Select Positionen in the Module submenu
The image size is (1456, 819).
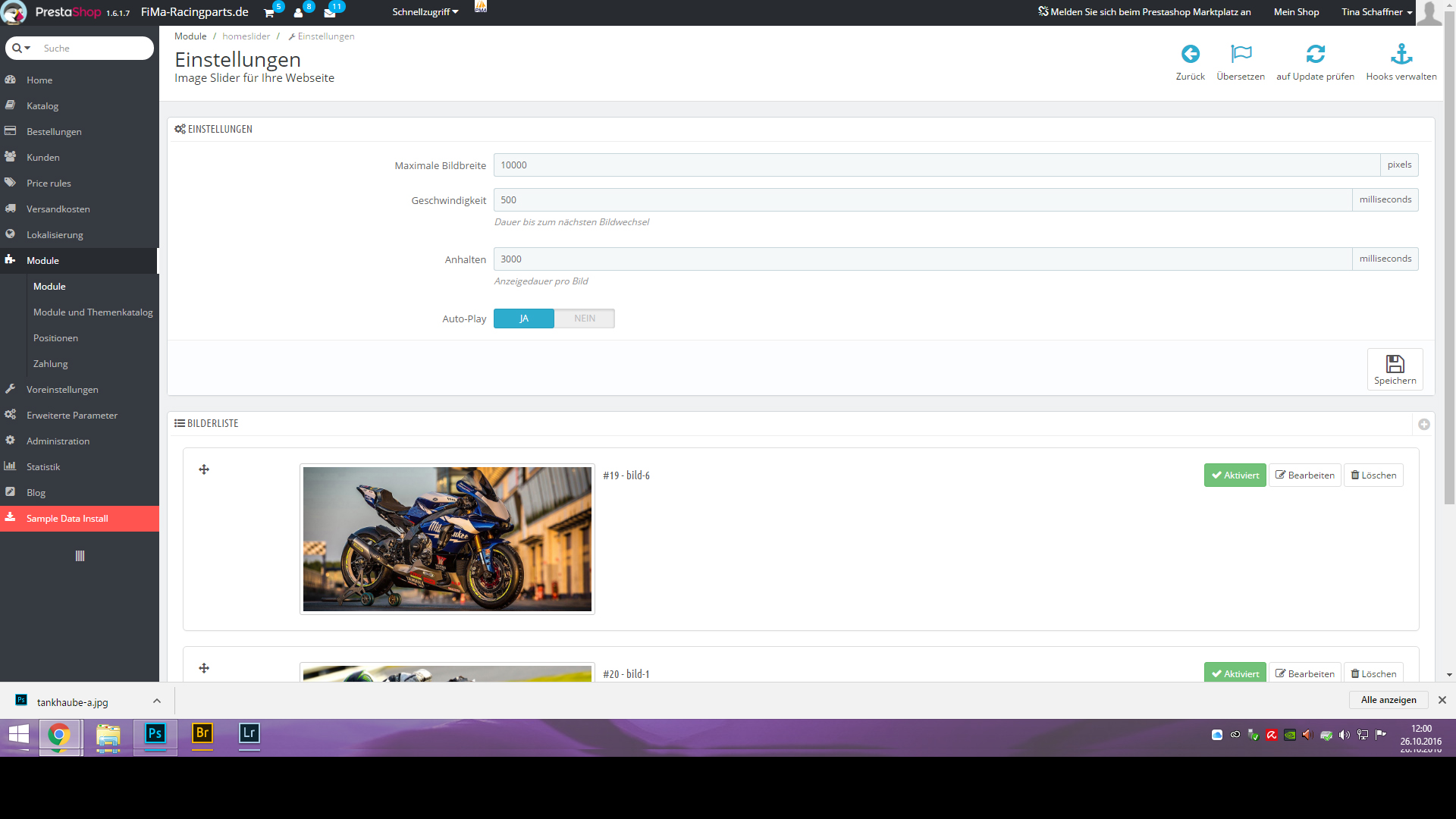click(x=55, y=338)
